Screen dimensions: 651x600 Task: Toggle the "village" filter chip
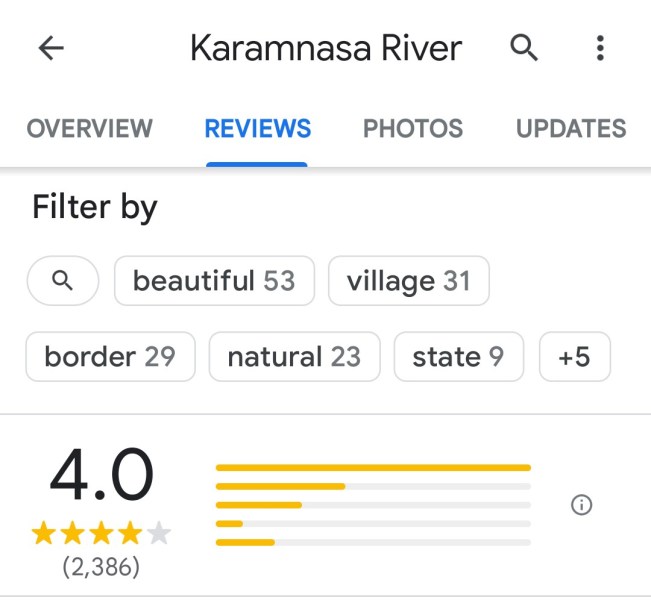click(x=408, y=281)
